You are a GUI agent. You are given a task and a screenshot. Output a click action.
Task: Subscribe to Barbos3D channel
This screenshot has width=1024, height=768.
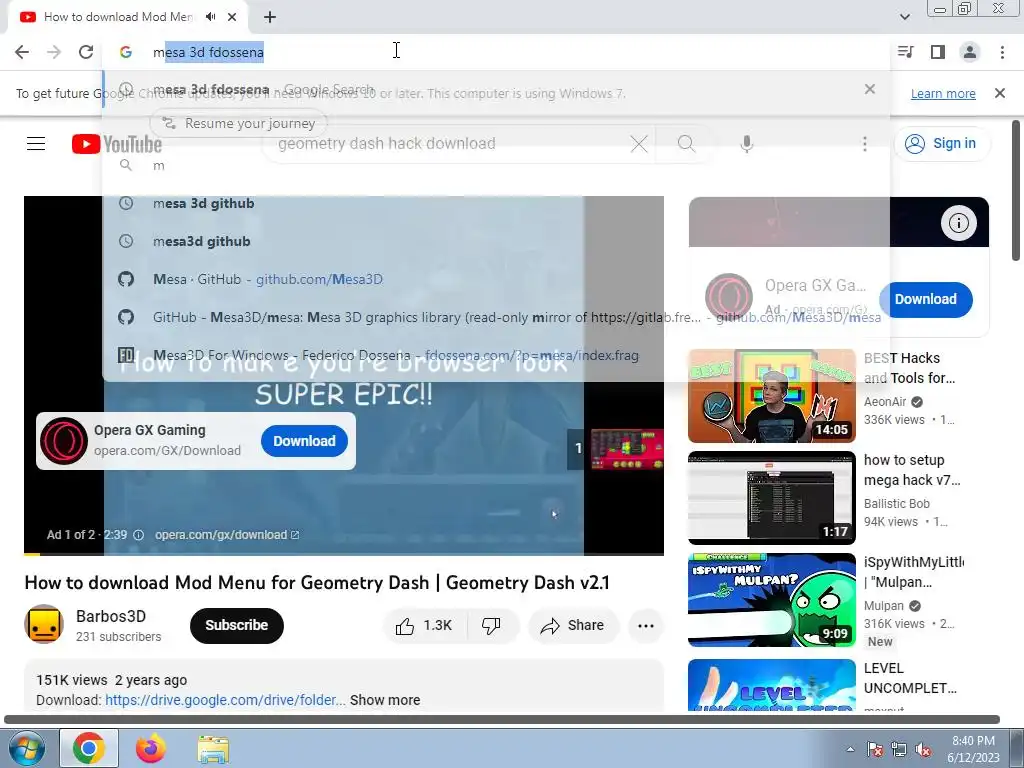point(236,626)
